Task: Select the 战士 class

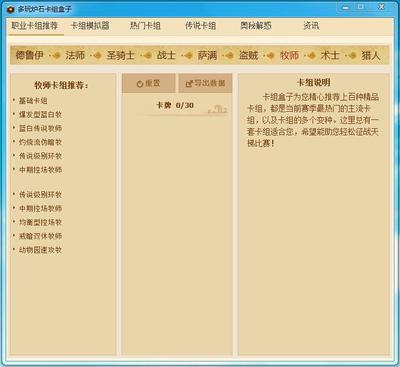Action: point(166,55)
